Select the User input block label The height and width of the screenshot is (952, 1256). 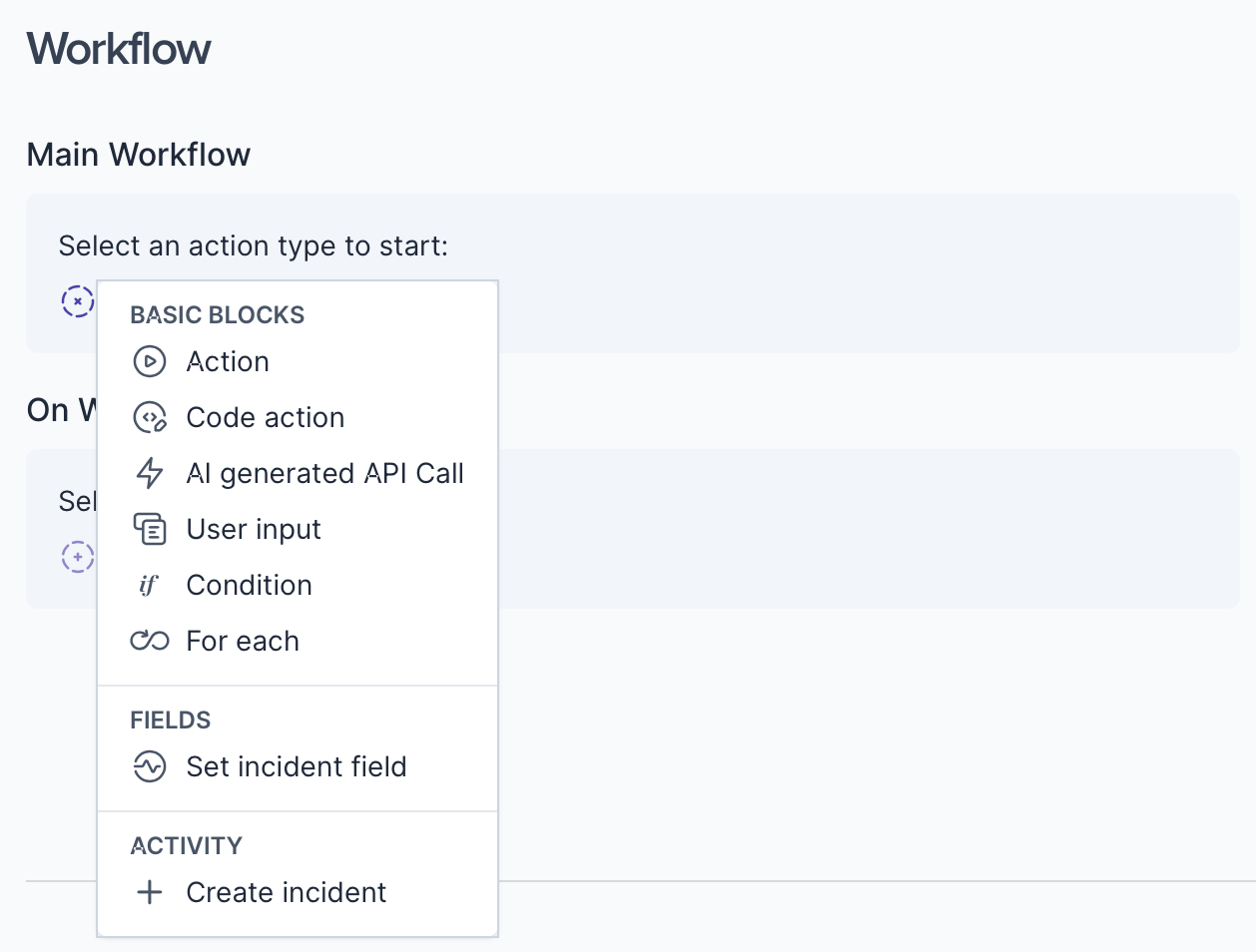[254, 529]
